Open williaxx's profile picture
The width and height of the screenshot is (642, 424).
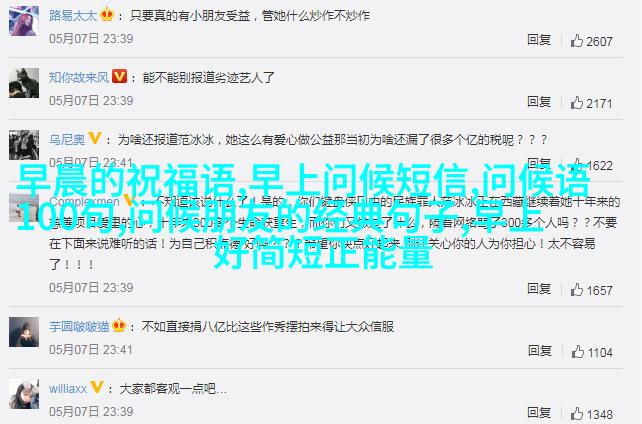point(24,394)
